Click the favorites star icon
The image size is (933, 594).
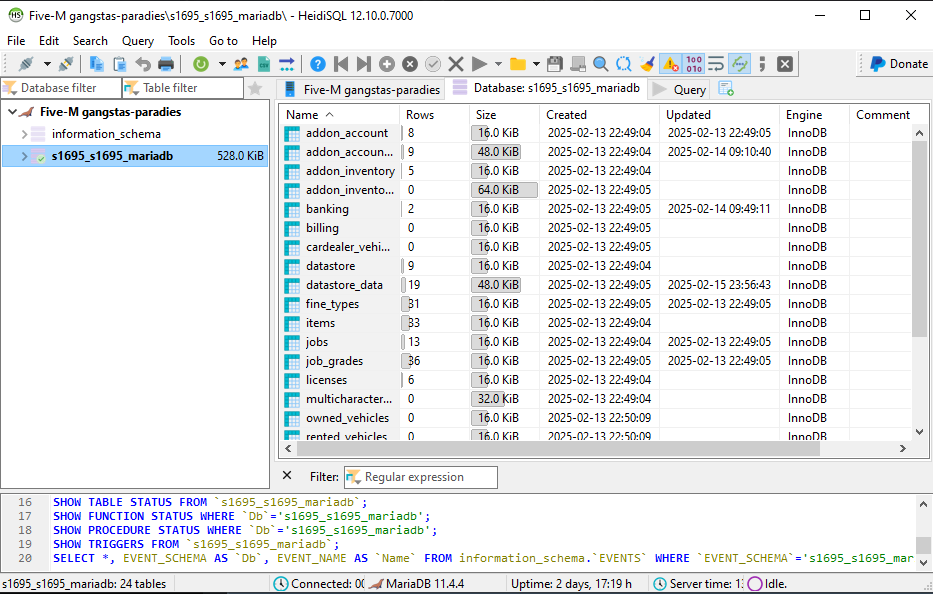click(255, 88)
